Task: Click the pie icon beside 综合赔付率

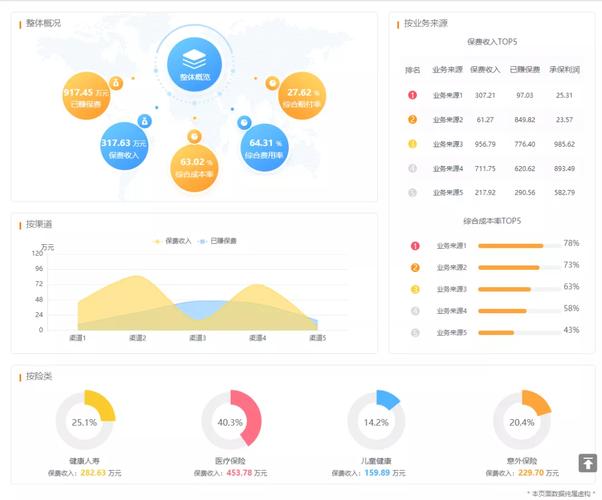Action: click(272, 83)
